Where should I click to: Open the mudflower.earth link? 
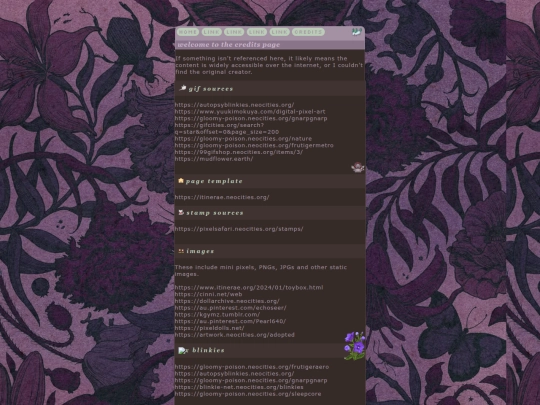pos(214,159)
